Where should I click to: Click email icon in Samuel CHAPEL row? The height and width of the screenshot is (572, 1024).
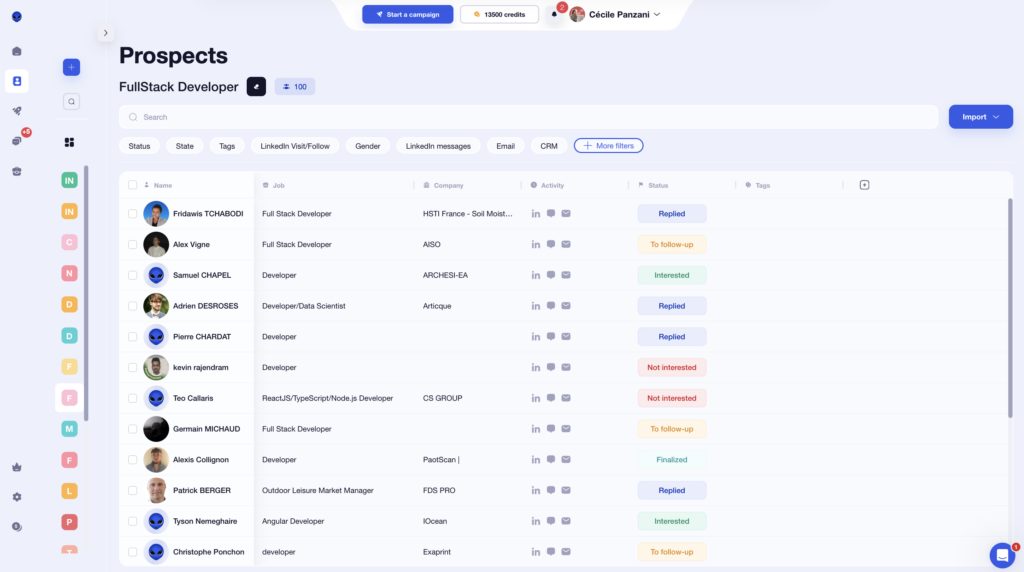pos(566,275)
